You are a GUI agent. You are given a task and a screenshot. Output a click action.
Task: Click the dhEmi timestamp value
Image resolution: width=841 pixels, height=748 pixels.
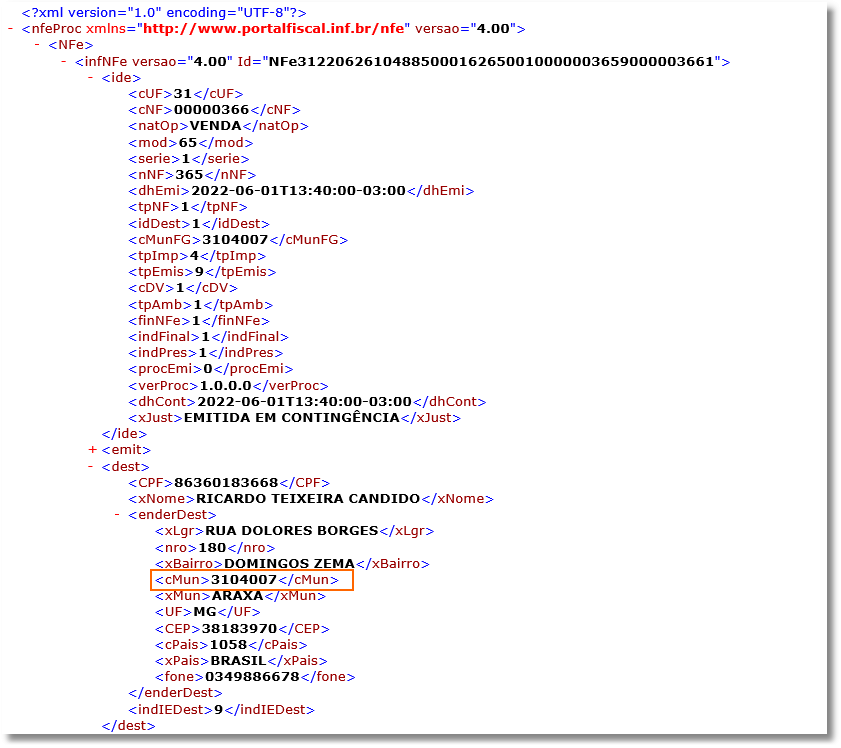(x=298, y=191)
